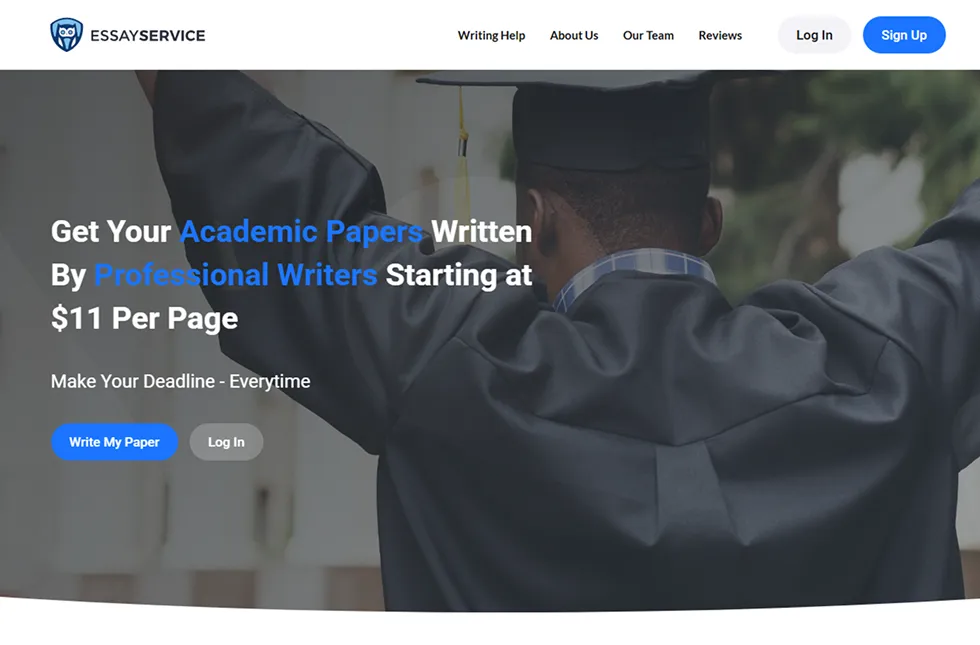Click the ESSAYSERVICE wordmark text
This screenshot has height=645, width=980.
[148, 36]
